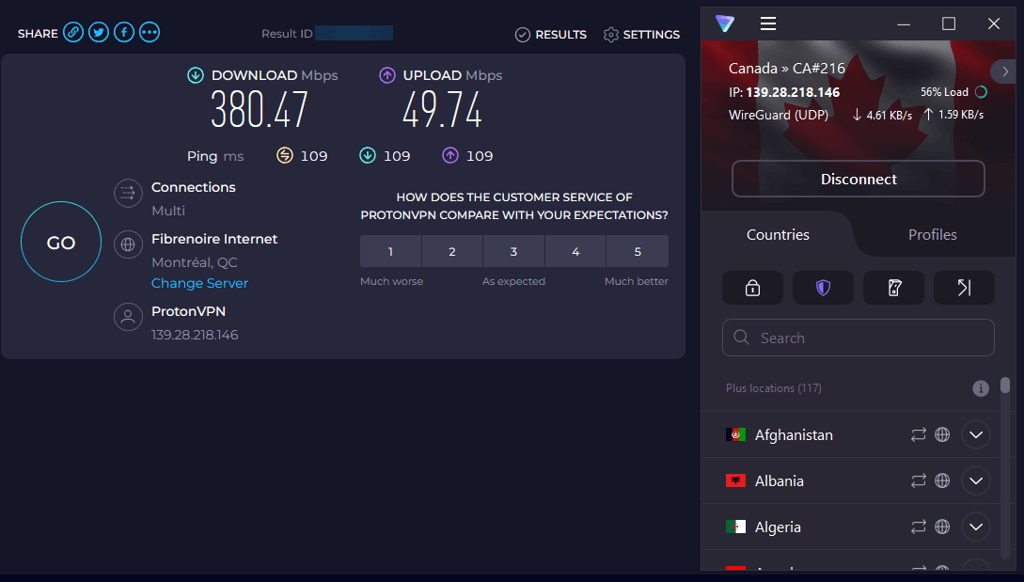The width and height of the screenshot is (1024, 582).
Task: Disconnect from the Canada VPN server
Action: [x=858, y=179]
